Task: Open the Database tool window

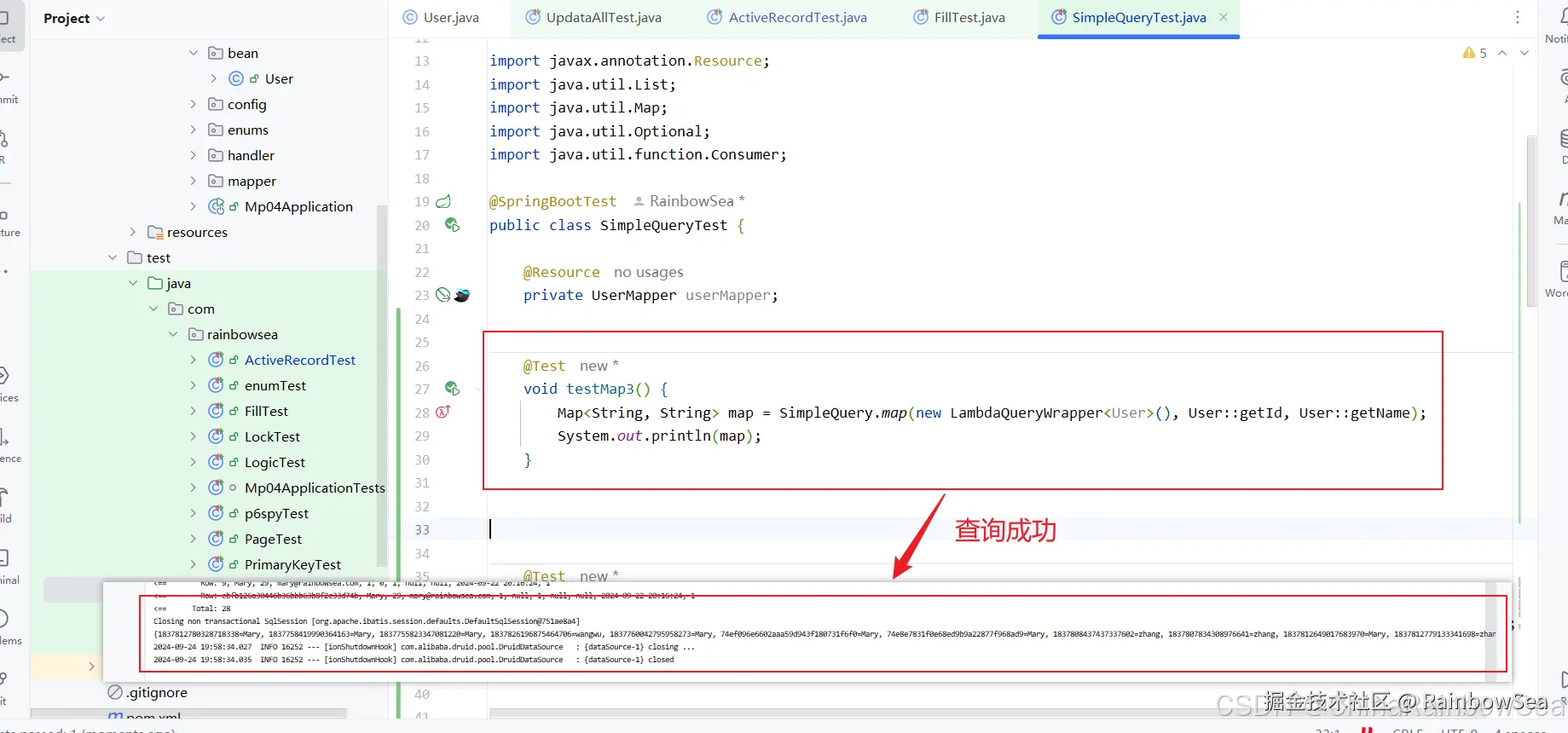Action: [1563, 145]
